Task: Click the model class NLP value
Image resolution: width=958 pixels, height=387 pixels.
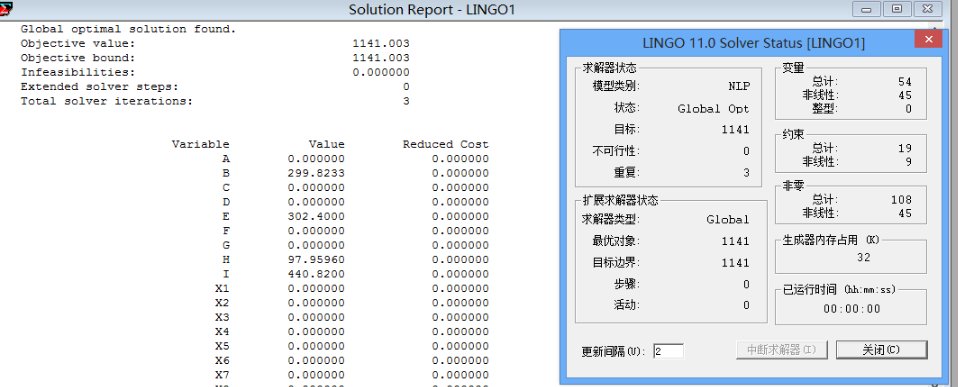Action: [739, 86]
